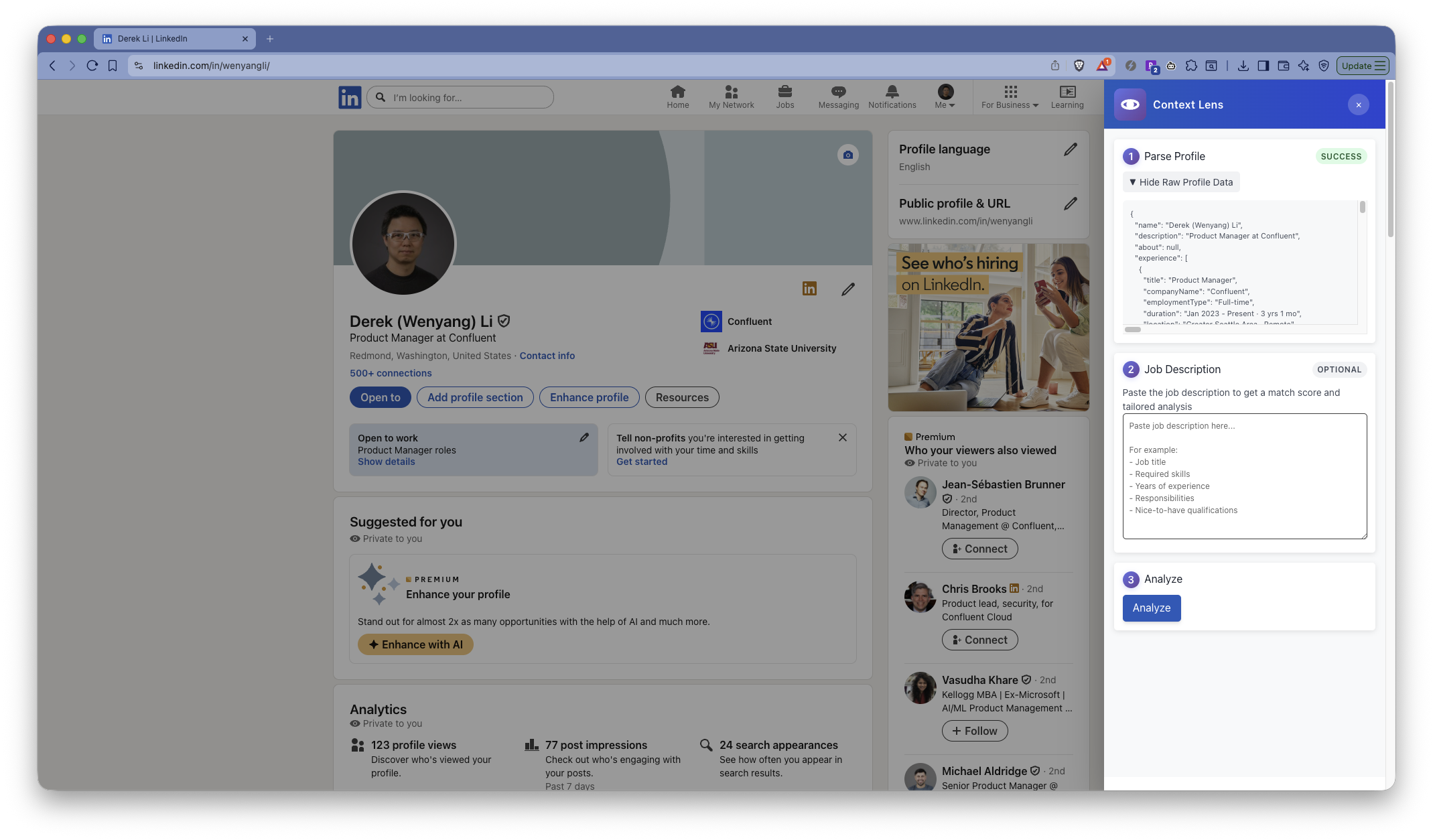
Task: Open Contact info link
Action: [547, 355]
